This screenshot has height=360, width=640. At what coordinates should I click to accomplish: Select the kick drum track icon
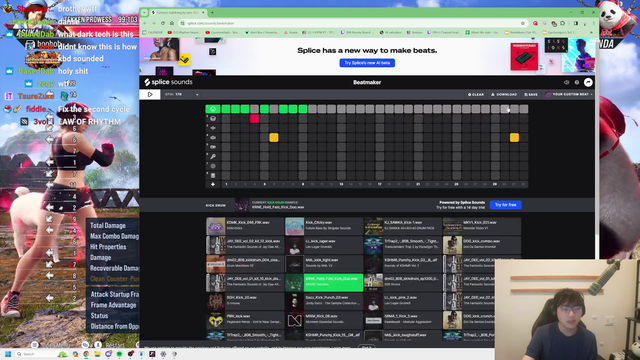pos(213,109)
